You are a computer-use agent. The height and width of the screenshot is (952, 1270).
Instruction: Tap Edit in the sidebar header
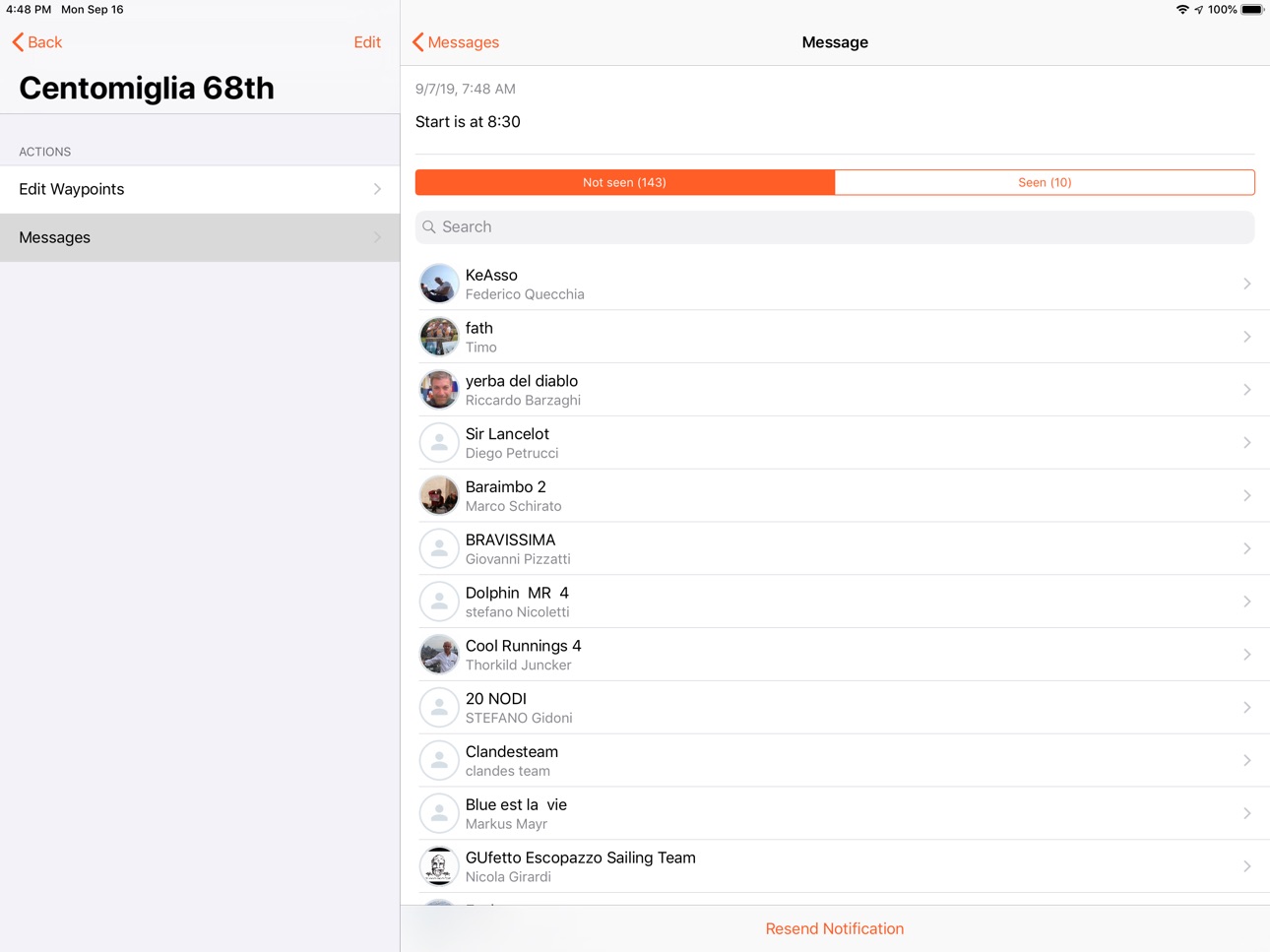point(367,42)
